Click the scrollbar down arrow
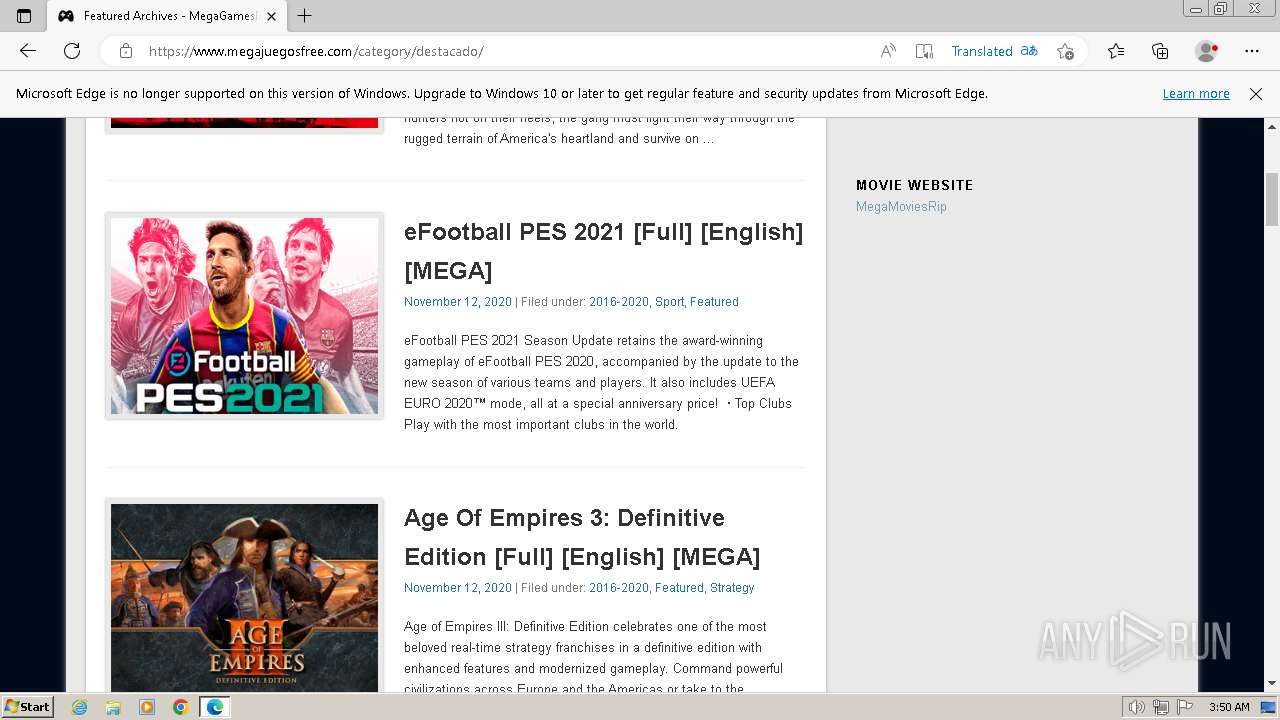This screenshot has width=1280, height=720. 1272,683
